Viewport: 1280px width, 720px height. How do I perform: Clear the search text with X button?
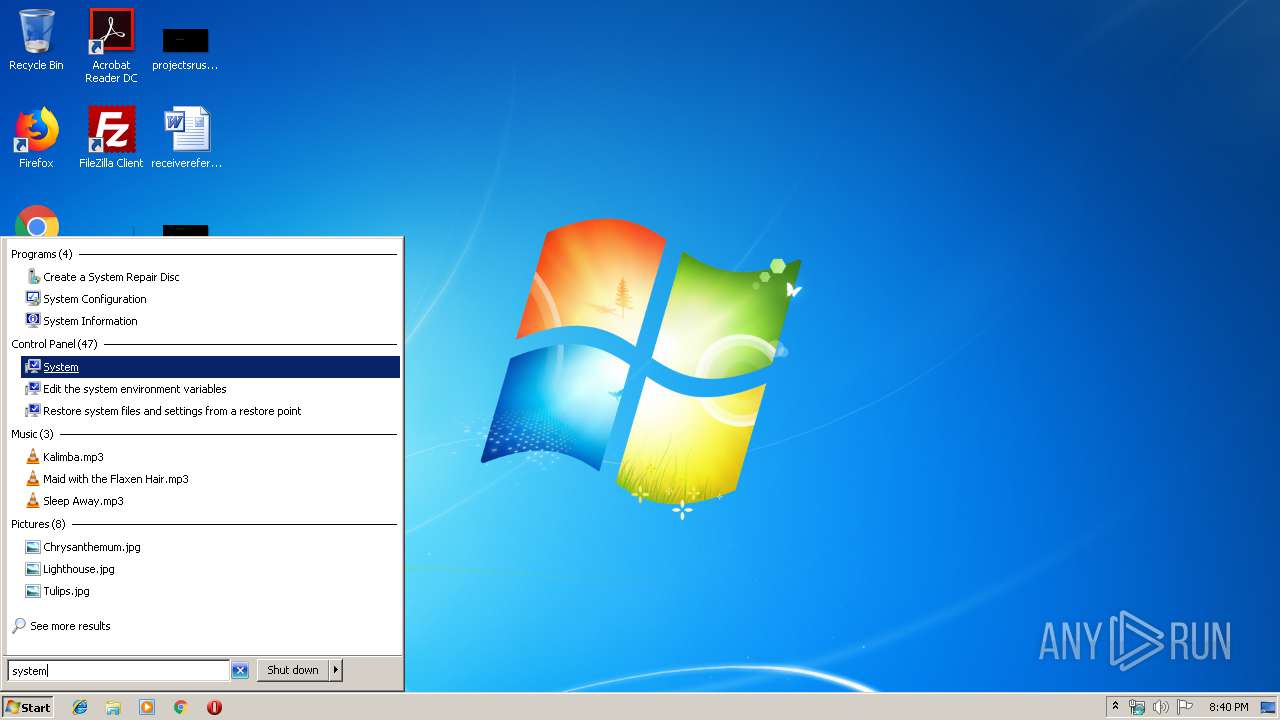(x=240, y=671)
